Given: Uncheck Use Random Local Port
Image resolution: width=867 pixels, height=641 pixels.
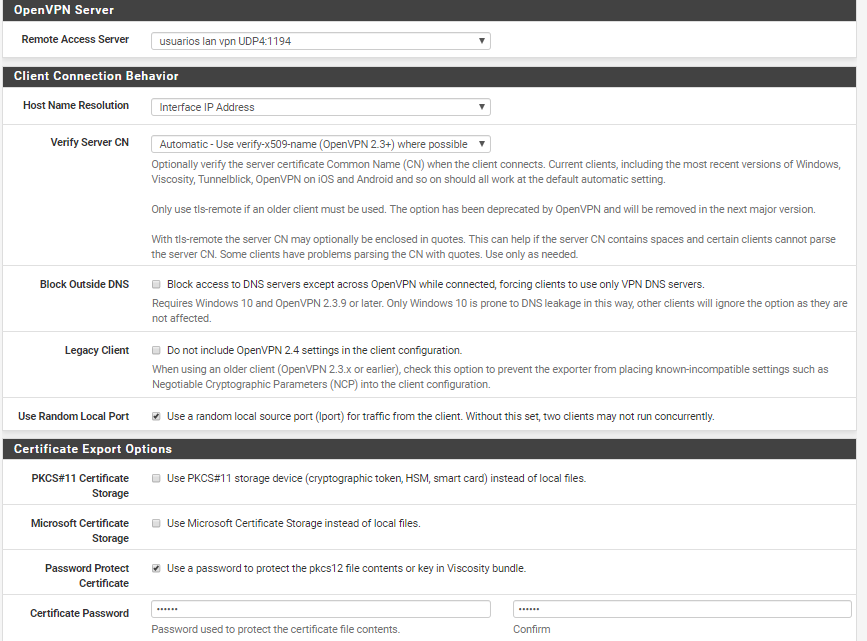Looking at the screenshot, I should 156,416.
